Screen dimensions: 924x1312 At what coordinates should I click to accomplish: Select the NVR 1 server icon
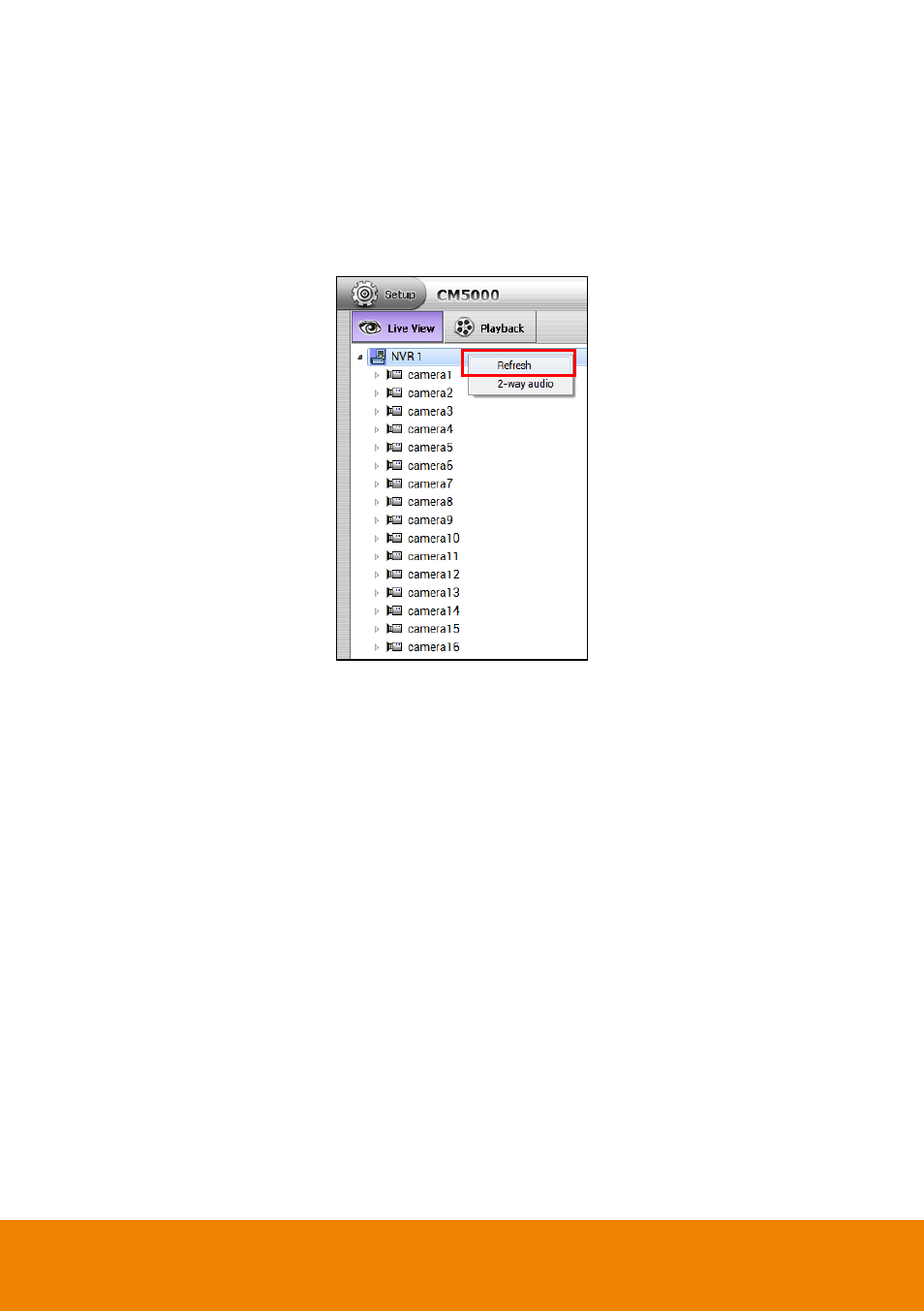378,356
